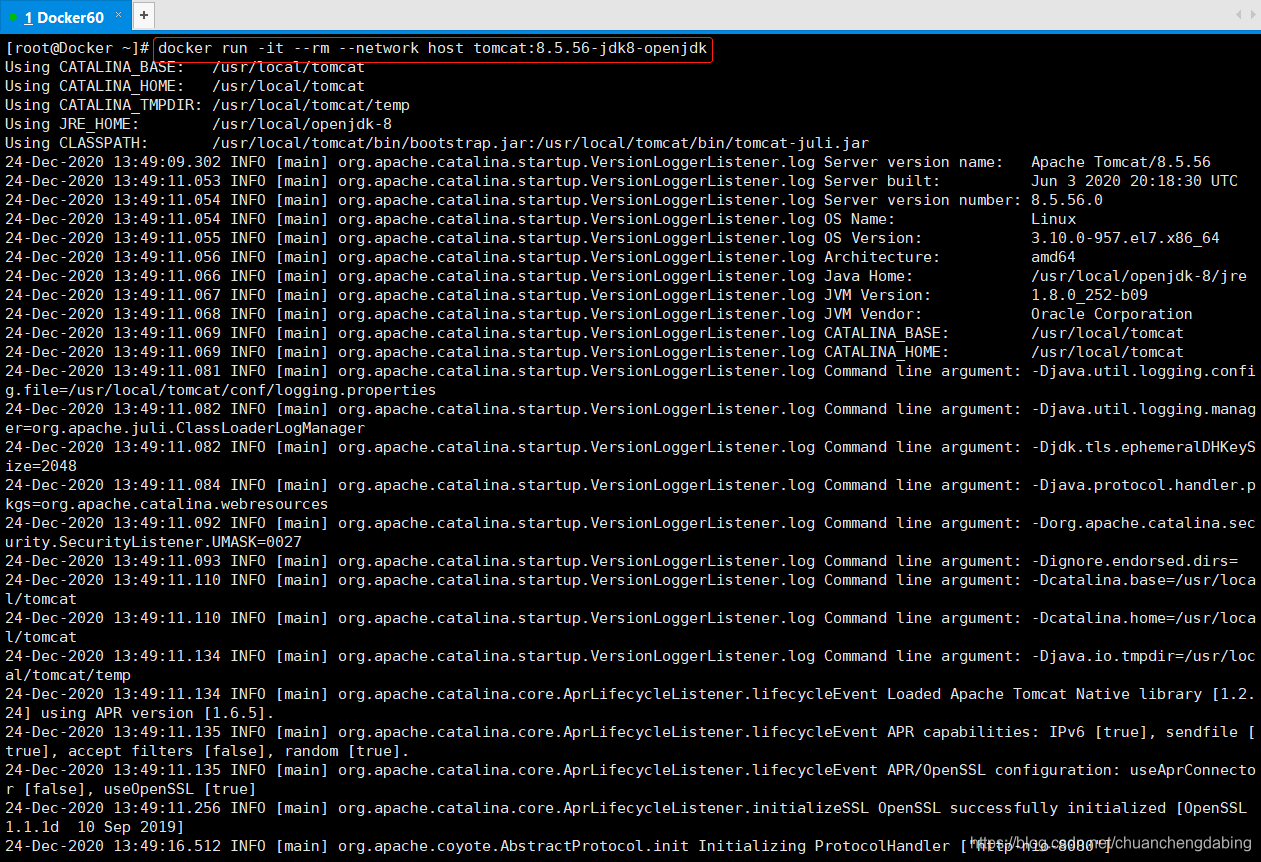Click the '-Dignore.endorsed.dirs=' argument
1261x862 pixels.
[x=1135, y=561]
